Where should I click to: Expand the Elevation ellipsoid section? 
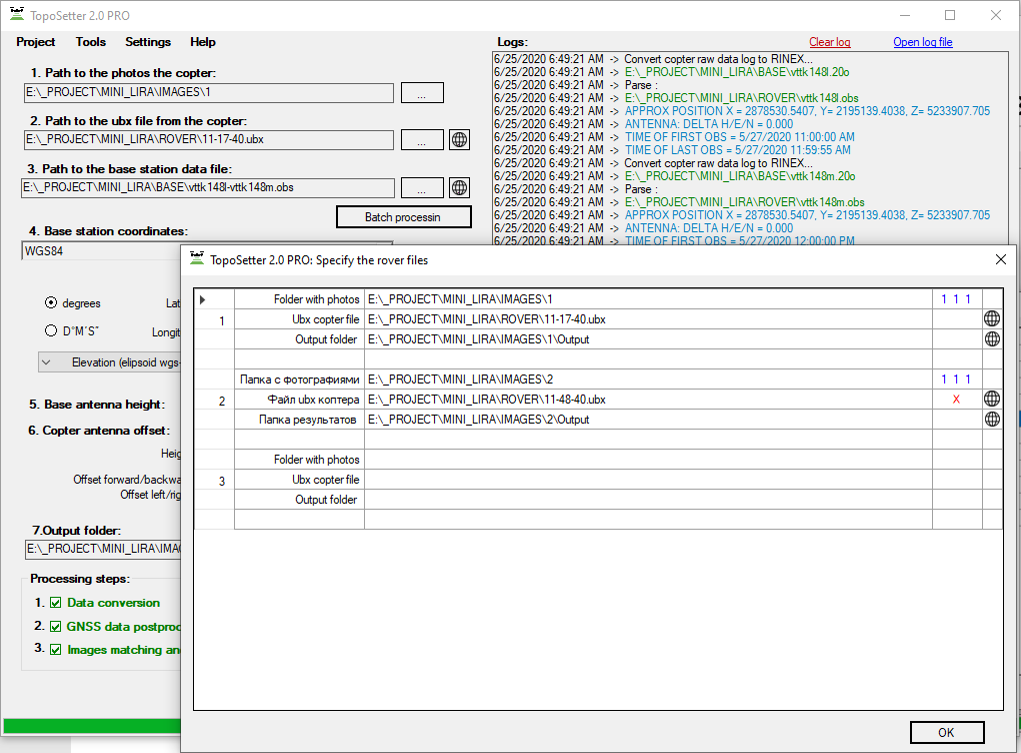click(47, 363)
